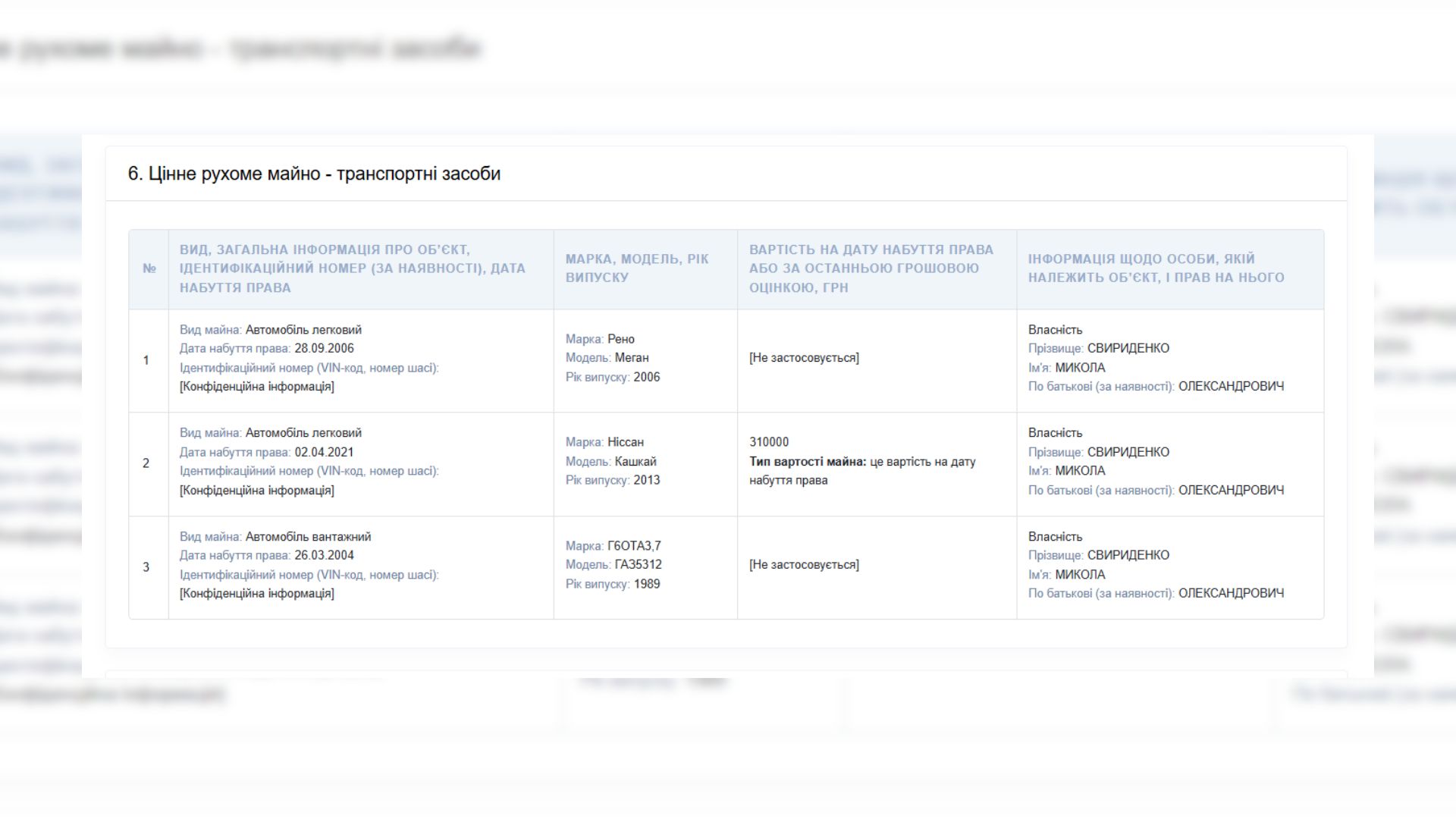Click the value 310000

pos(769,442)
